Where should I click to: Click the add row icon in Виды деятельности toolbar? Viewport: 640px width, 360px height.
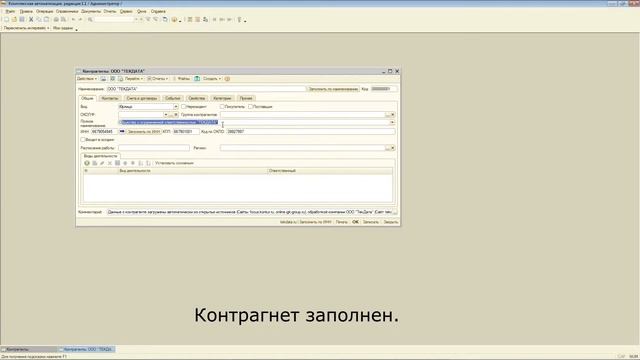pos(87,163)
